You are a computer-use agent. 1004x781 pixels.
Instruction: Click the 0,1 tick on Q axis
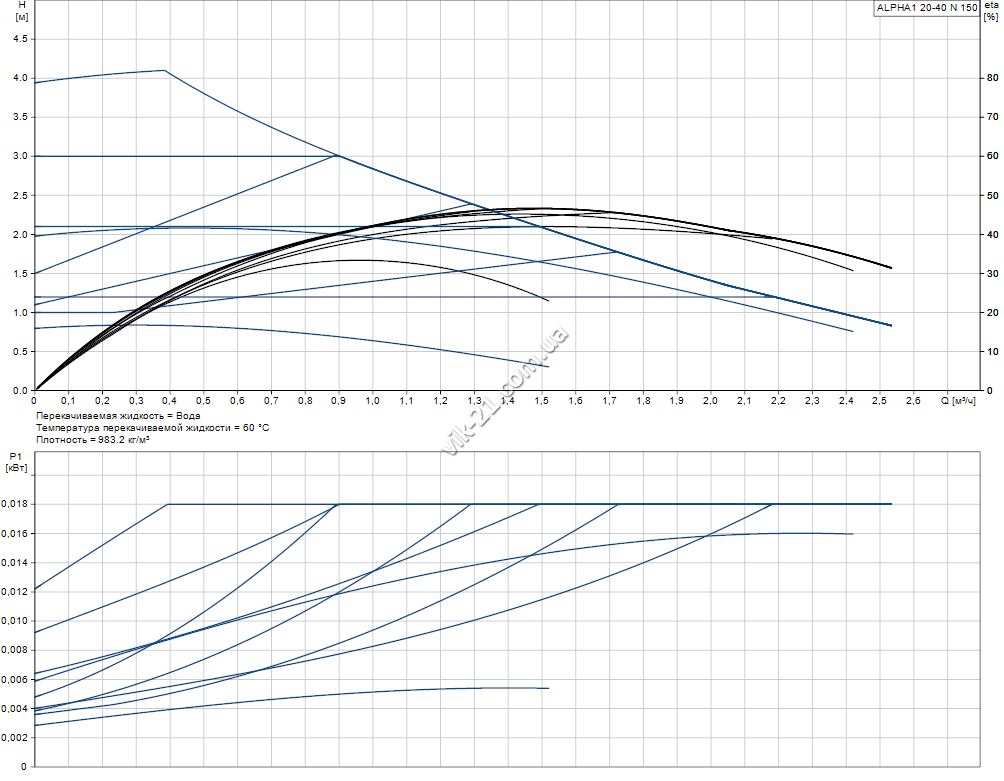pyautogui.click(x=68, y=401)
